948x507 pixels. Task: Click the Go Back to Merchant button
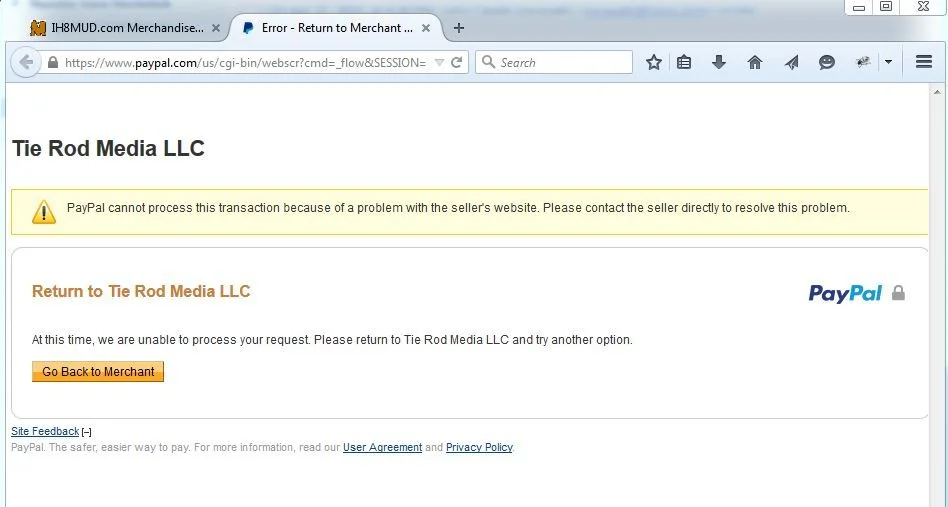(x=98, y=372)
